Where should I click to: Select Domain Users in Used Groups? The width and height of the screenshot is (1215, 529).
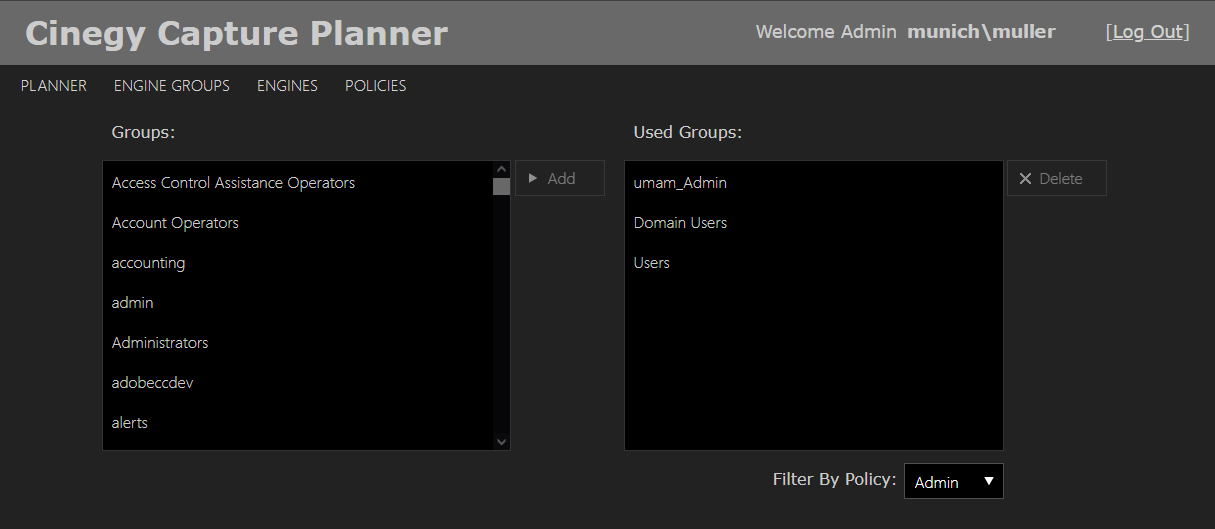[814, 223]
